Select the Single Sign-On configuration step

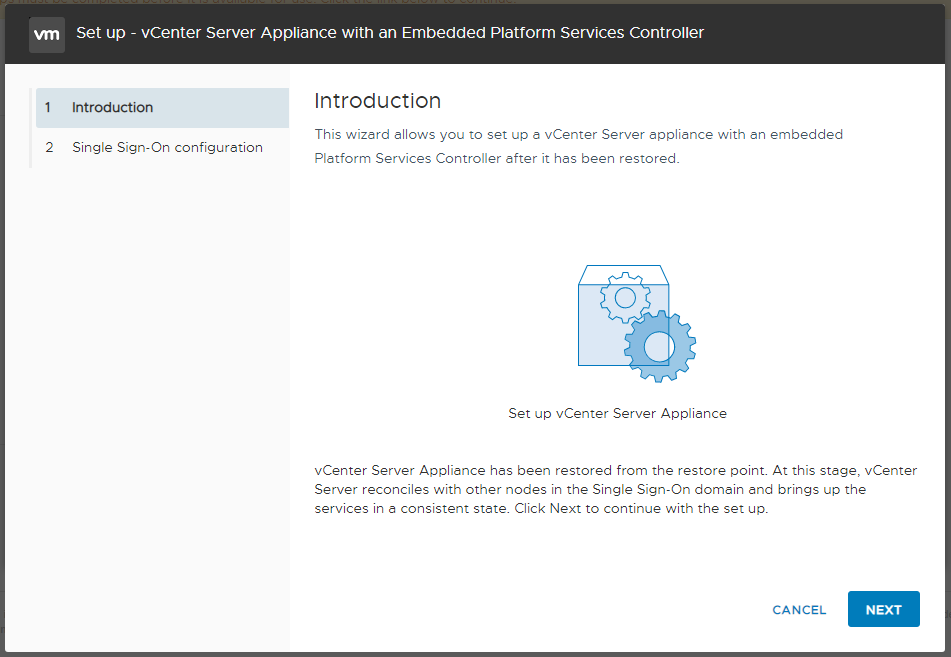(167, 147)
